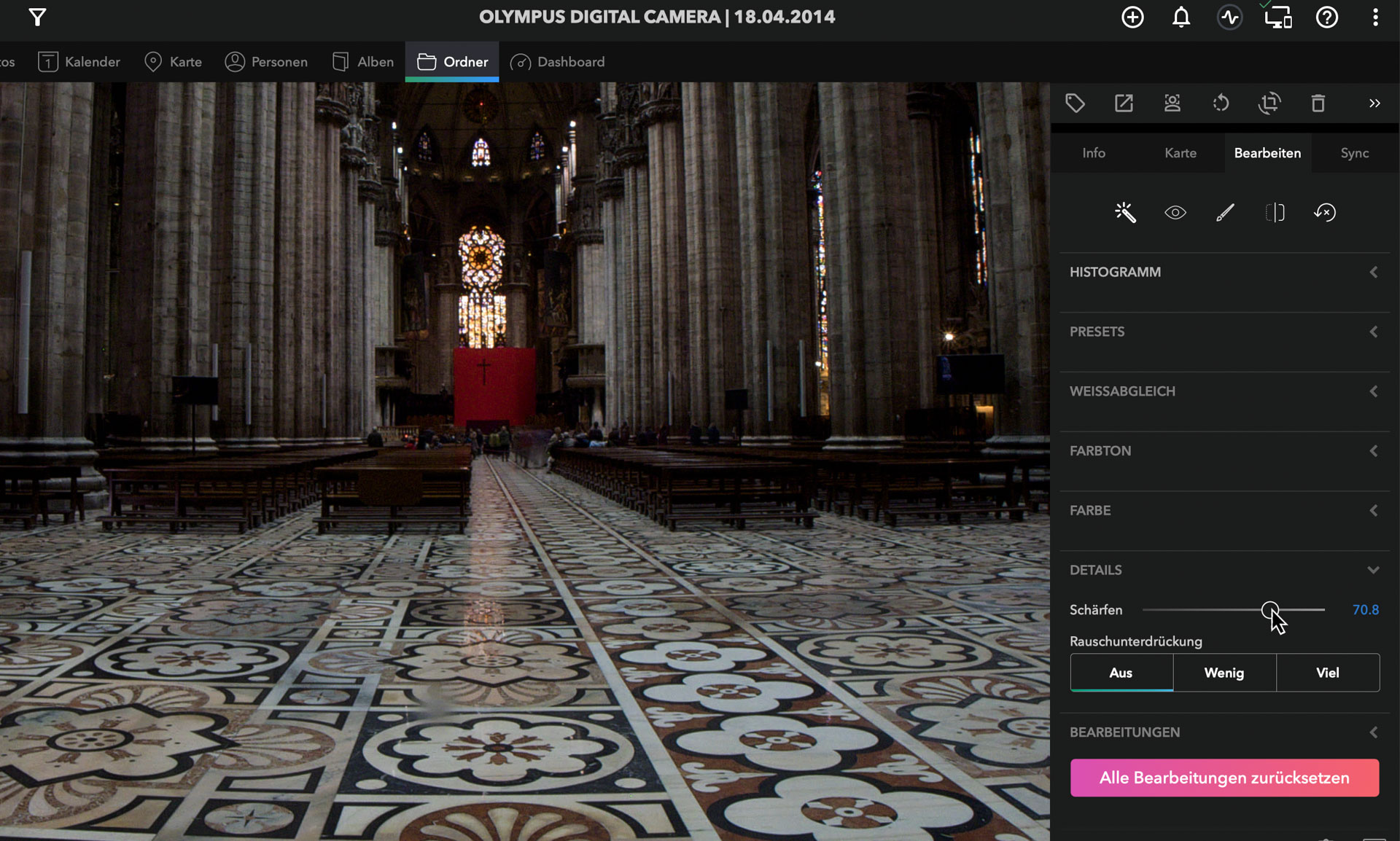Open the filter funnel icon
Viewport: 1400px width, 841px height.
(38, 17)
